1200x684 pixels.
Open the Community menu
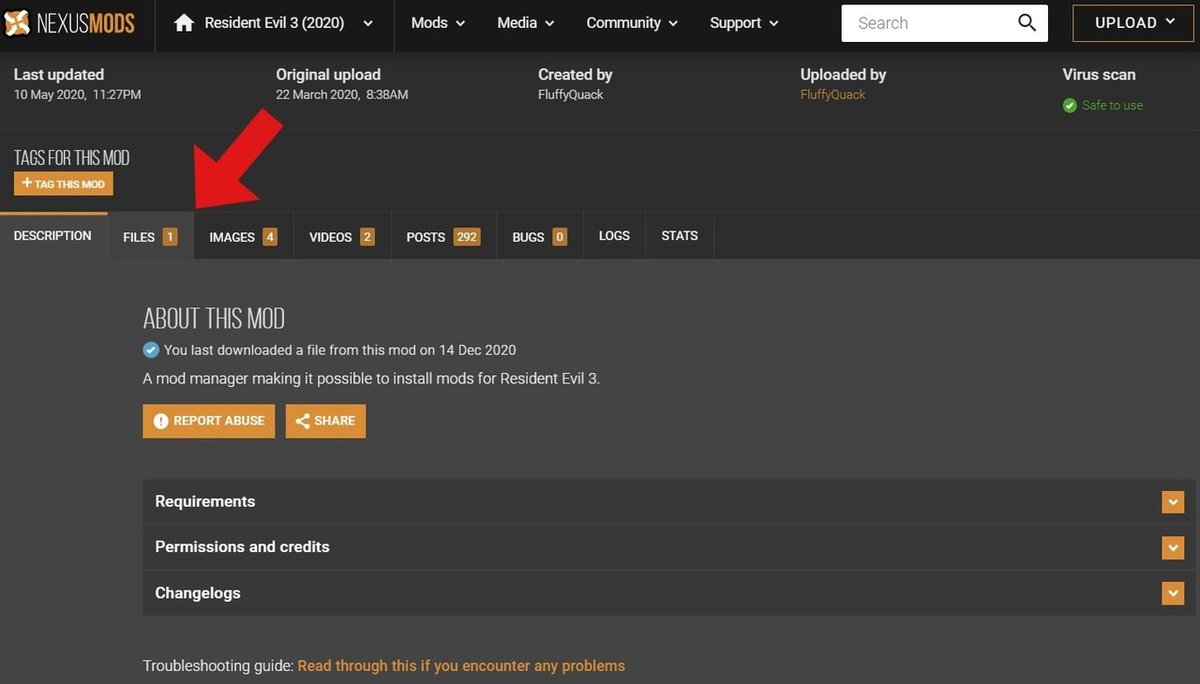click(632, 23)
